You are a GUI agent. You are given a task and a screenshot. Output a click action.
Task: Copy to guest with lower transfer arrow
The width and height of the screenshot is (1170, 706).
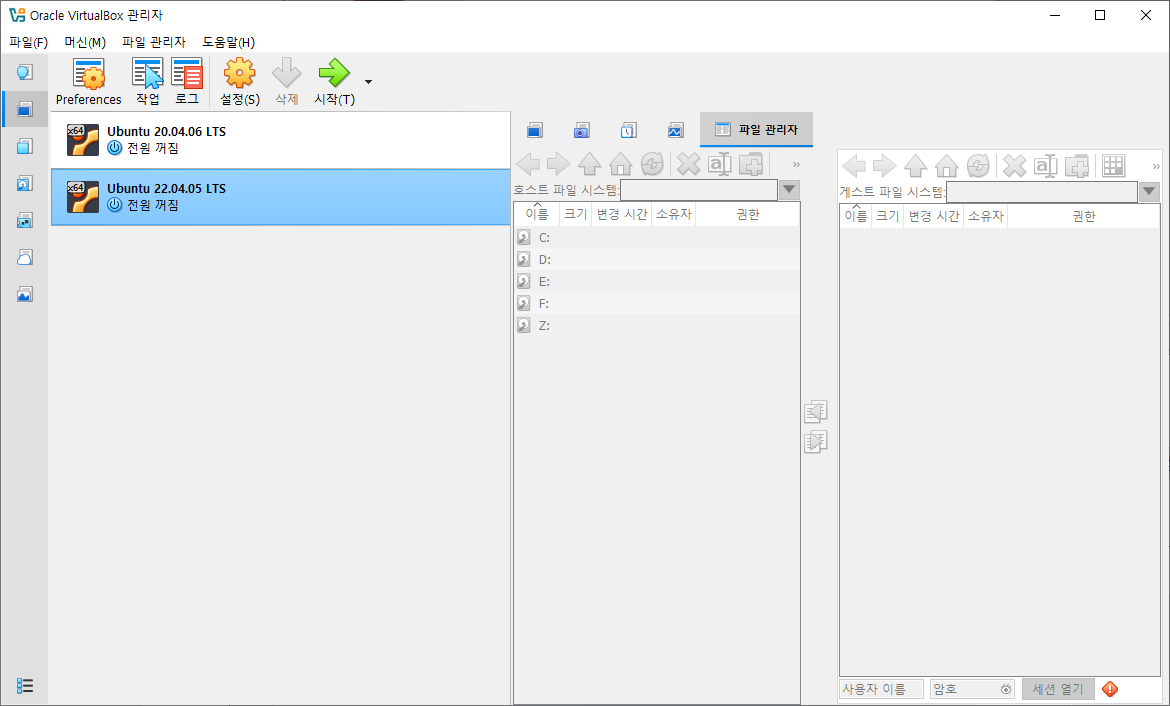(816, 441)
